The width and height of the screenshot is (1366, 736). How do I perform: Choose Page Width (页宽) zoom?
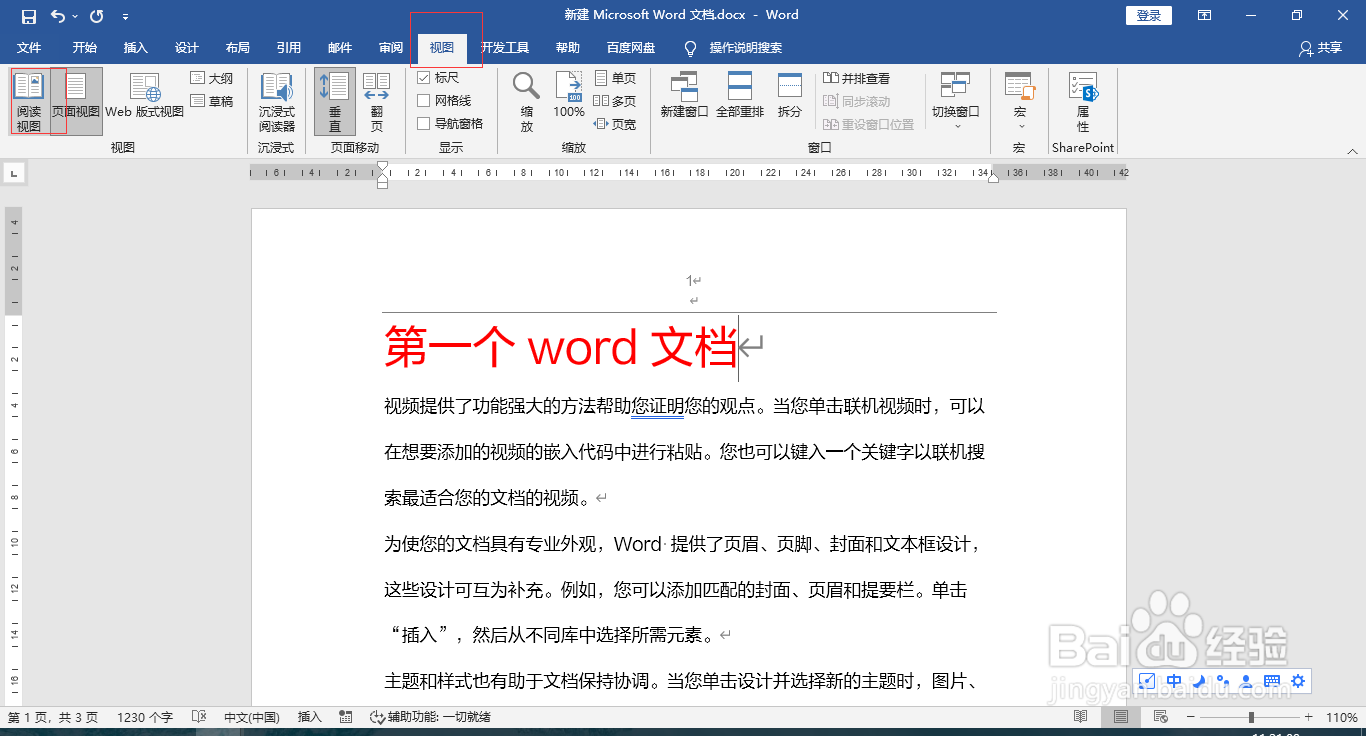615,124
